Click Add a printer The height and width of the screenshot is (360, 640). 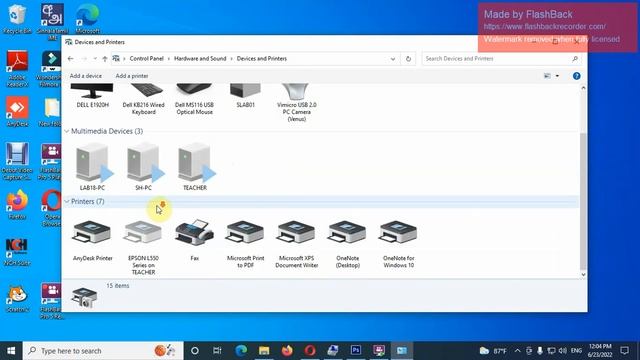click(132, 76)
